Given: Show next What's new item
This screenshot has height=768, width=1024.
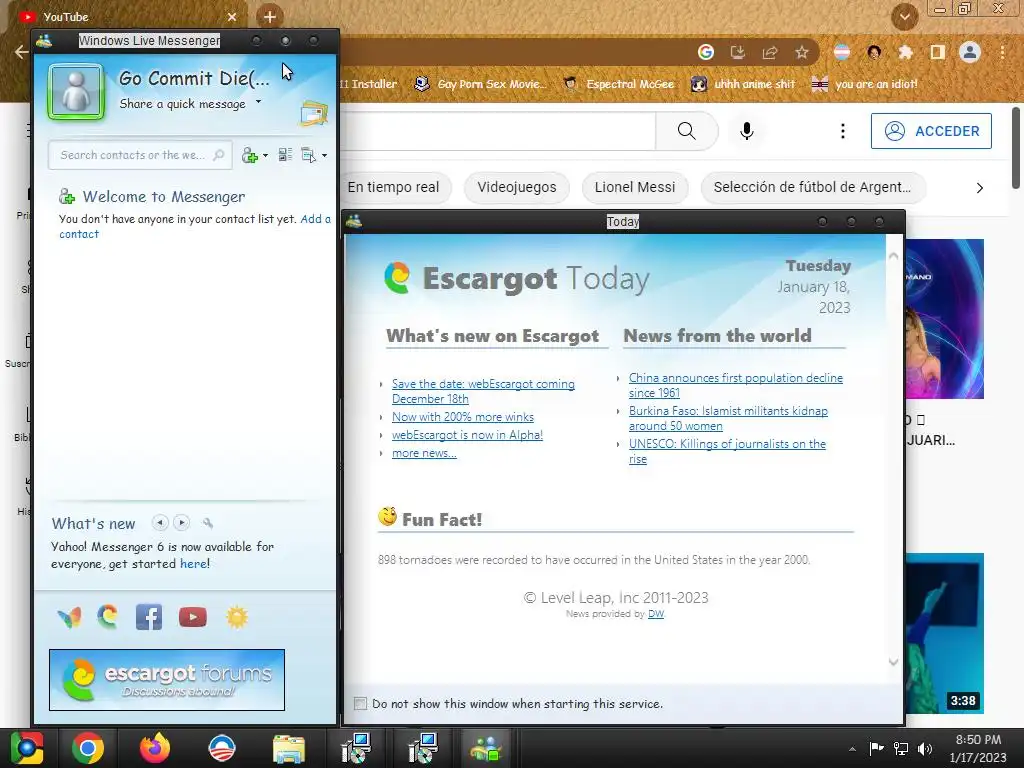Looking at the screenshot, I should click(182, 522).
